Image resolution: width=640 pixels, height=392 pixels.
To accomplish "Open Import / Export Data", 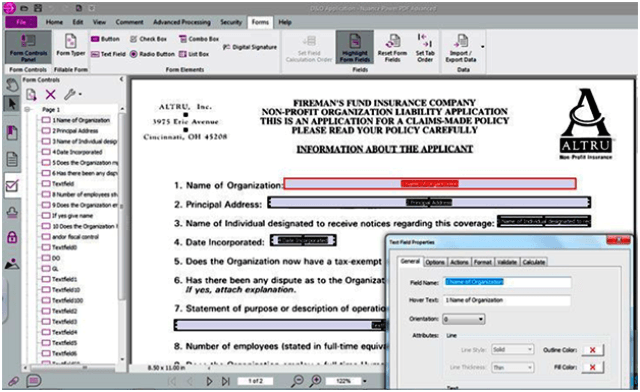I will click(x=461, y=48).
